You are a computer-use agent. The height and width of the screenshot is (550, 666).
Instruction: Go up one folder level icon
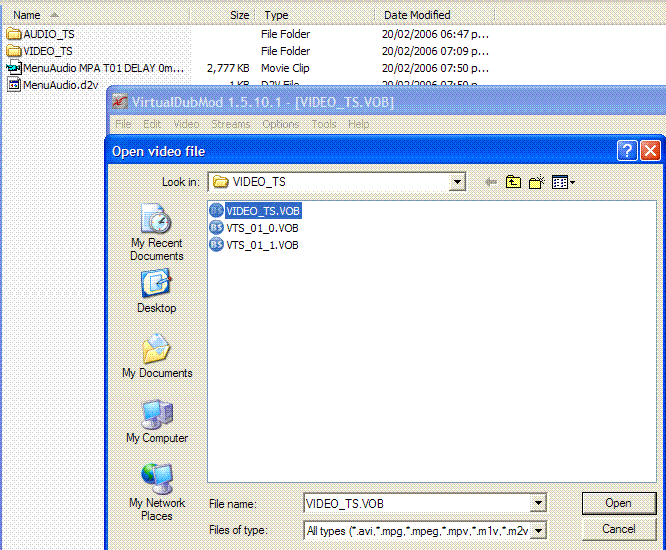(513, 183)
